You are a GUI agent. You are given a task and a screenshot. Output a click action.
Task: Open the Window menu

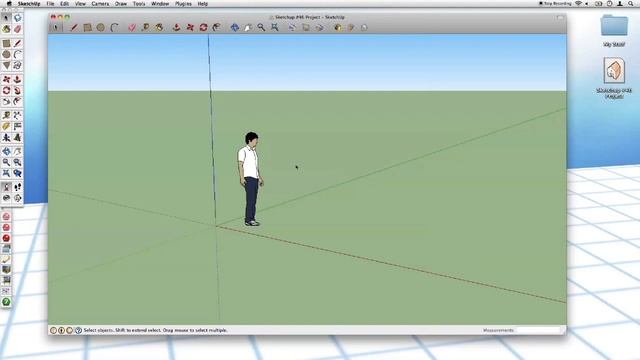(160, 4)
